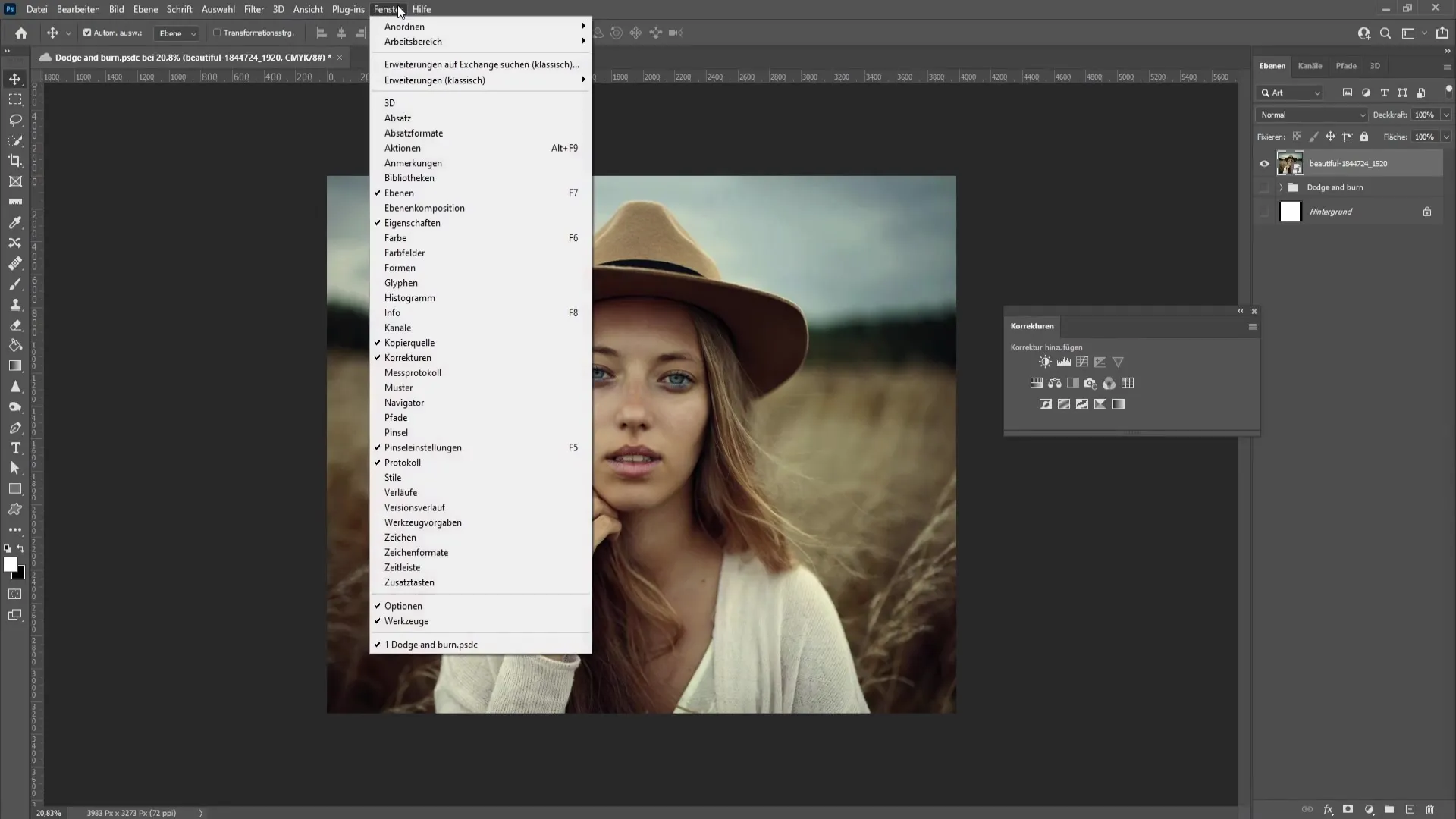
Task: Select the Crop tool in toolbar
Action: click(15, 162)
